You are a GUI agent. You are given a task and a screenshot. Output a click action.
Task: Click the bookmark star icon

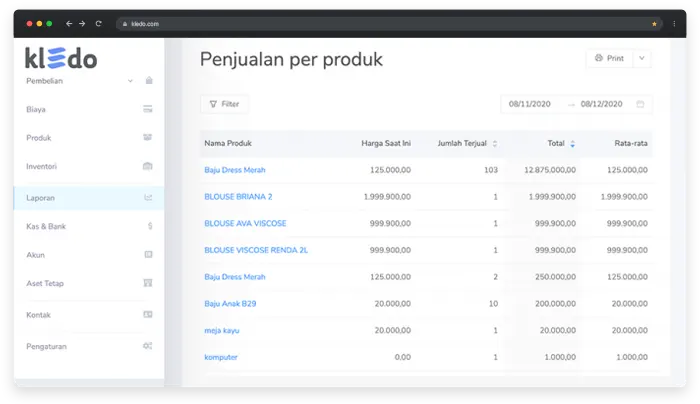[x=654, y=24]
